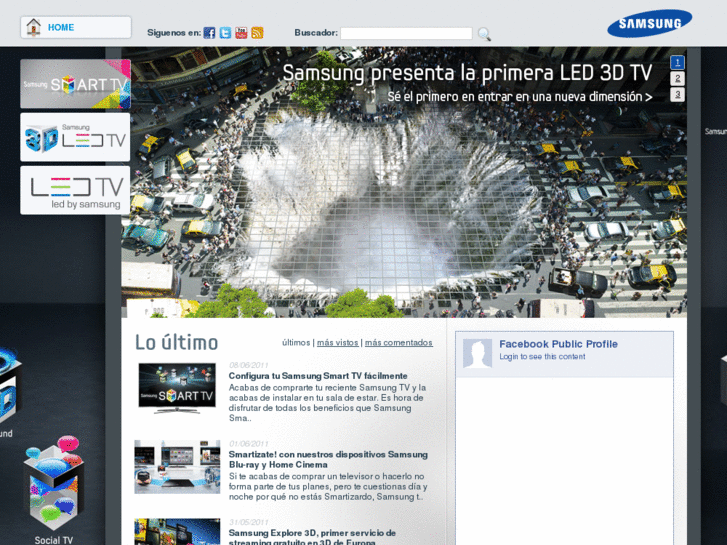
Task: Select the 'últimos' filter
Action: tap(296, 343)
